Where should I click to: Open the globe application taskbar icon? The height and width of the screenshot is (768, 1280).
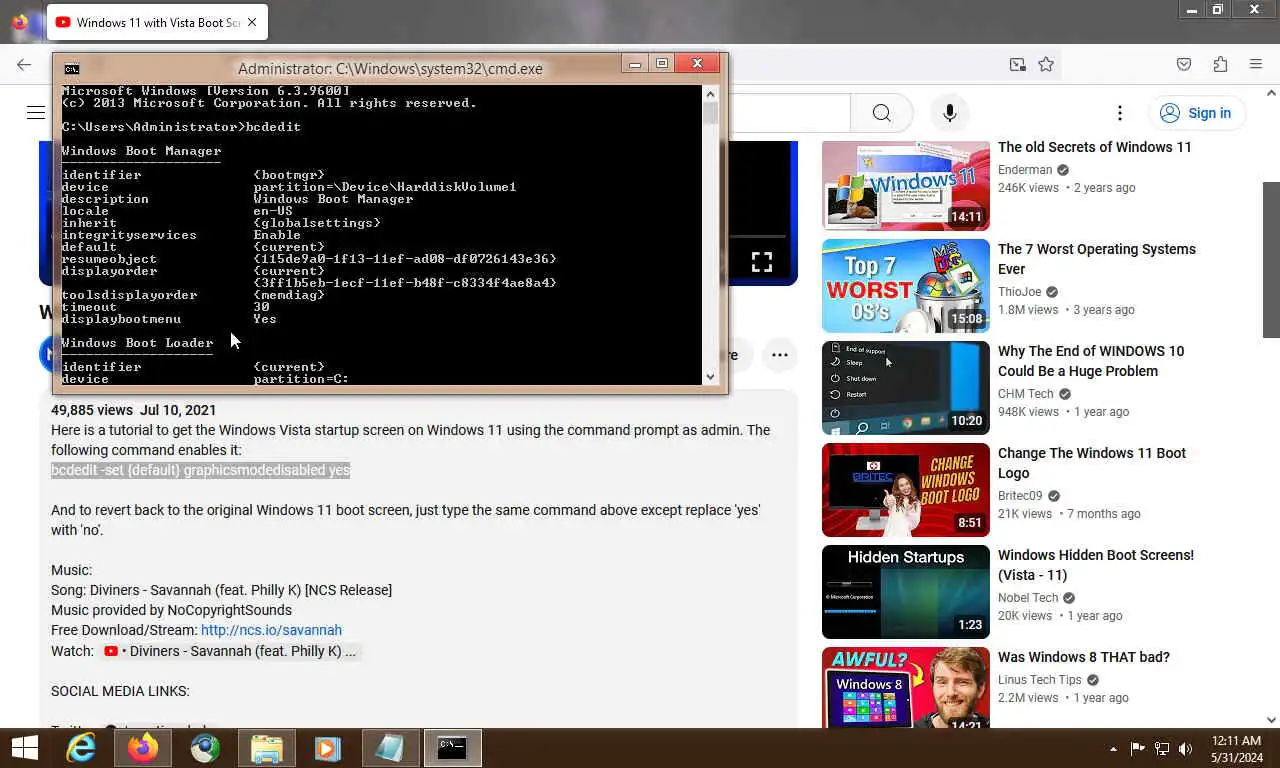[x=205, y=747]
